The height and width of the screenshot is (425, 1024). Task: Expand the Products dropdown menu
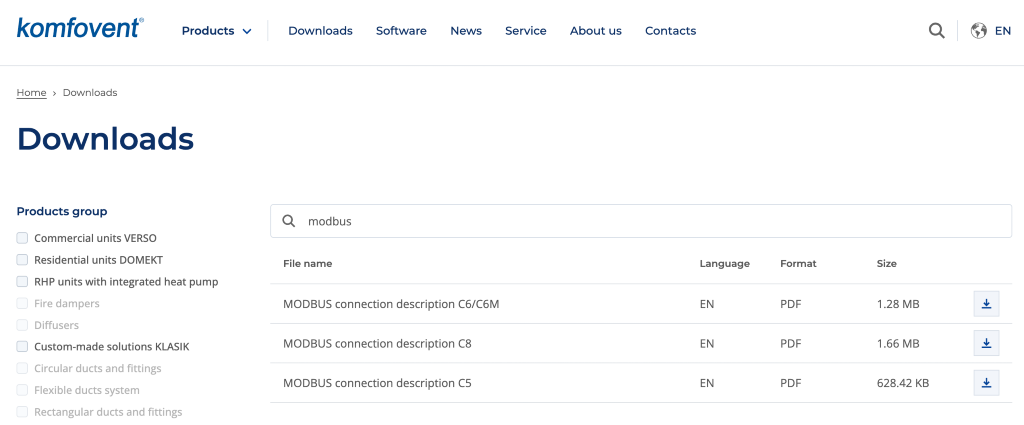pyautogui.click(x=216, y=31)
